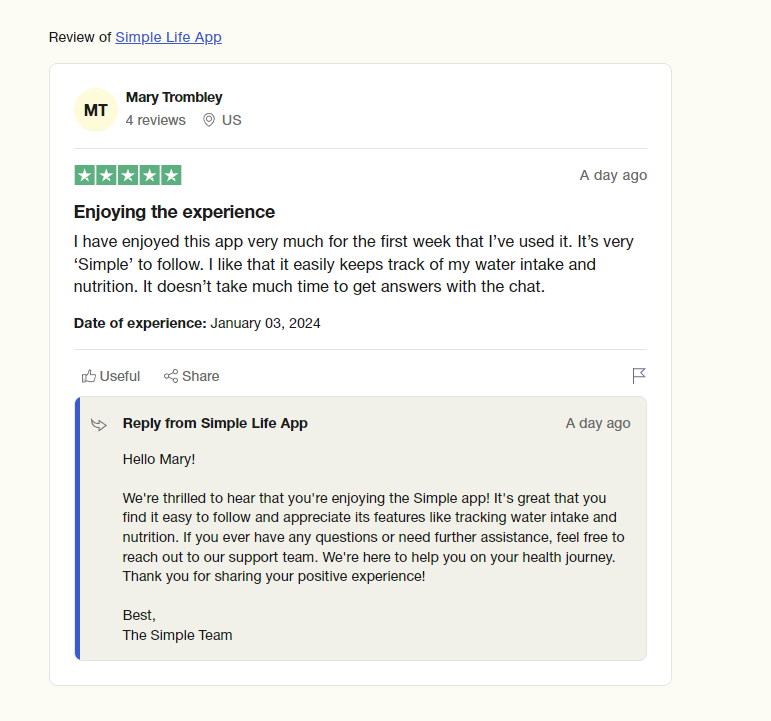Click the reply's 'A day ago' timestamp
Image resolution: width=771 pixels, height=721 pixels.
[598, 423]
